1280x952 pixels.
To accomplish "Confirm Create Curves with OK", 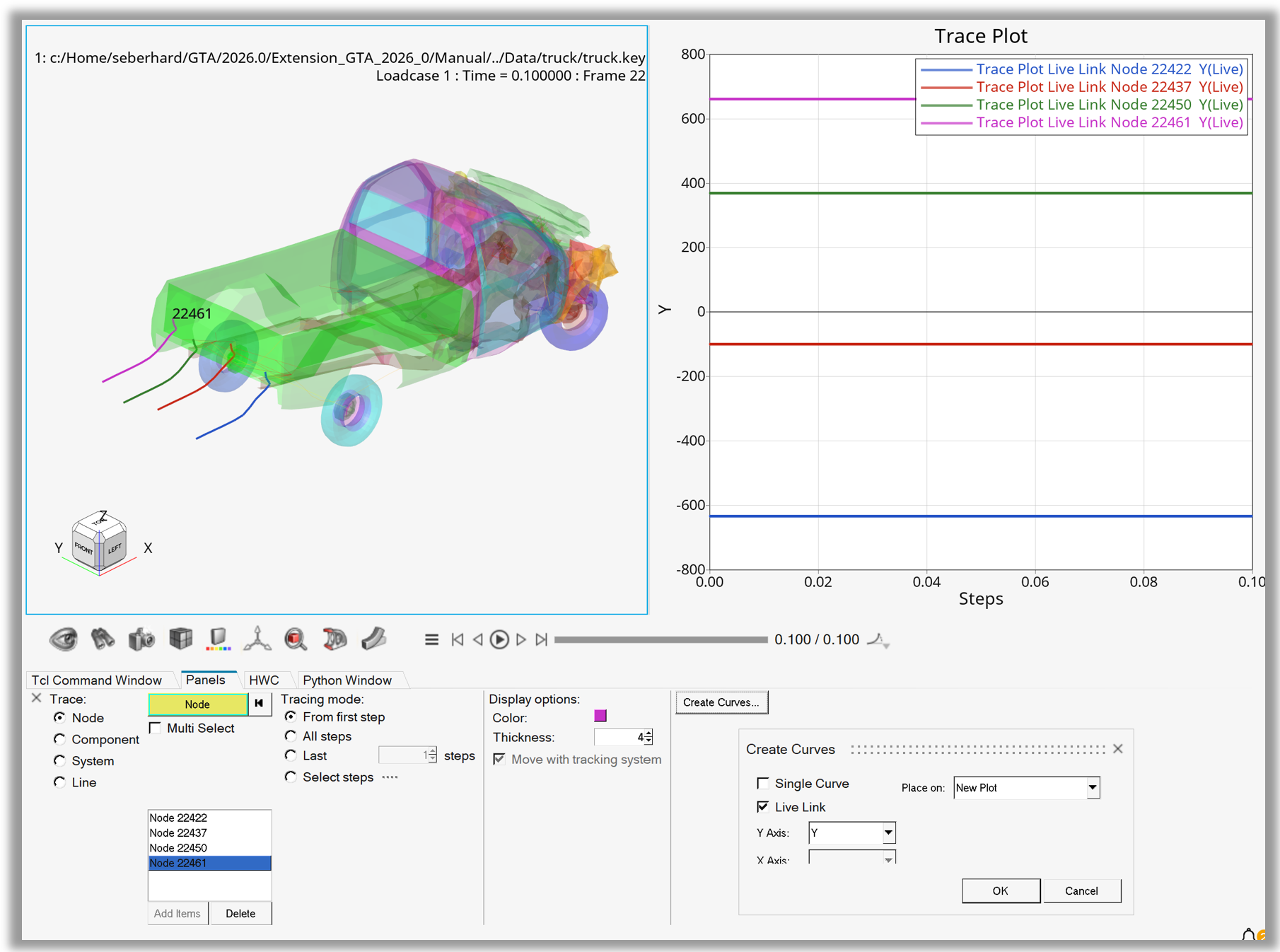I will 1000,890.
